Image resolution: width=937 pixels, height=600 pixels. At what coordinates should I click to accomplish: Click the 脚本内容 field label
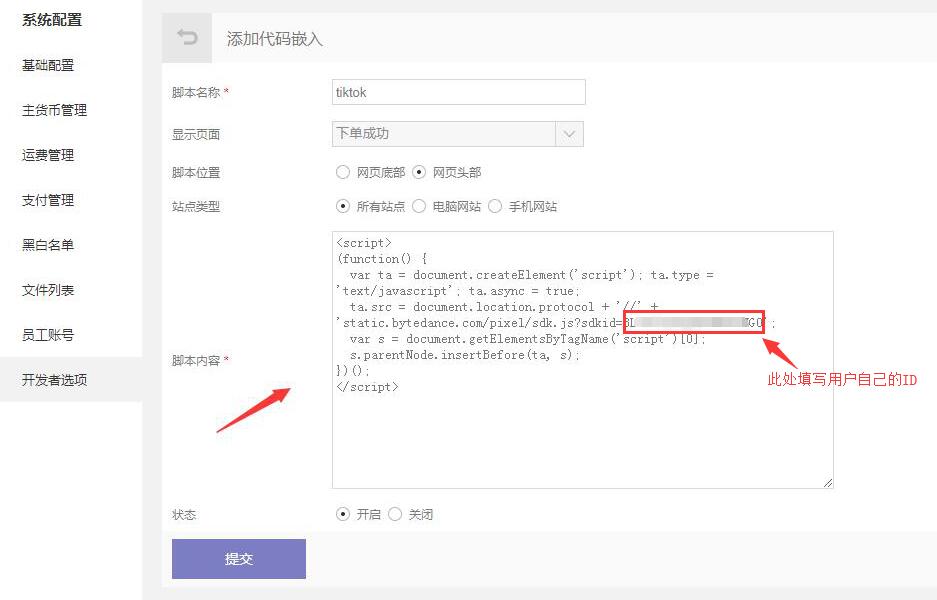pyautogui.click(x=196, y=360)
